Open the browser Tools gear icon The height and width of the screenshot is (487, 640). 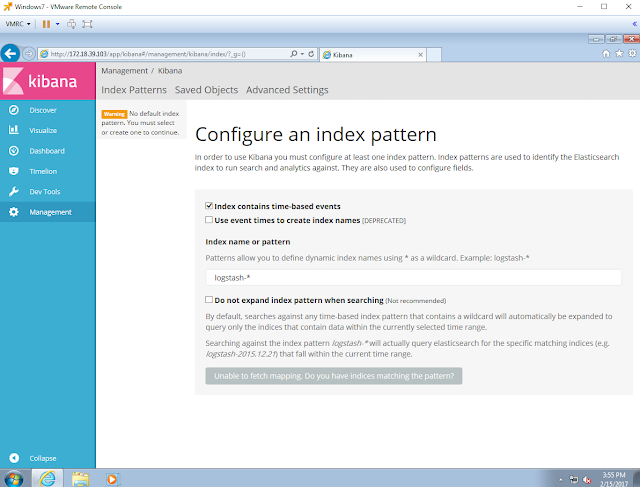pos(632,53)
